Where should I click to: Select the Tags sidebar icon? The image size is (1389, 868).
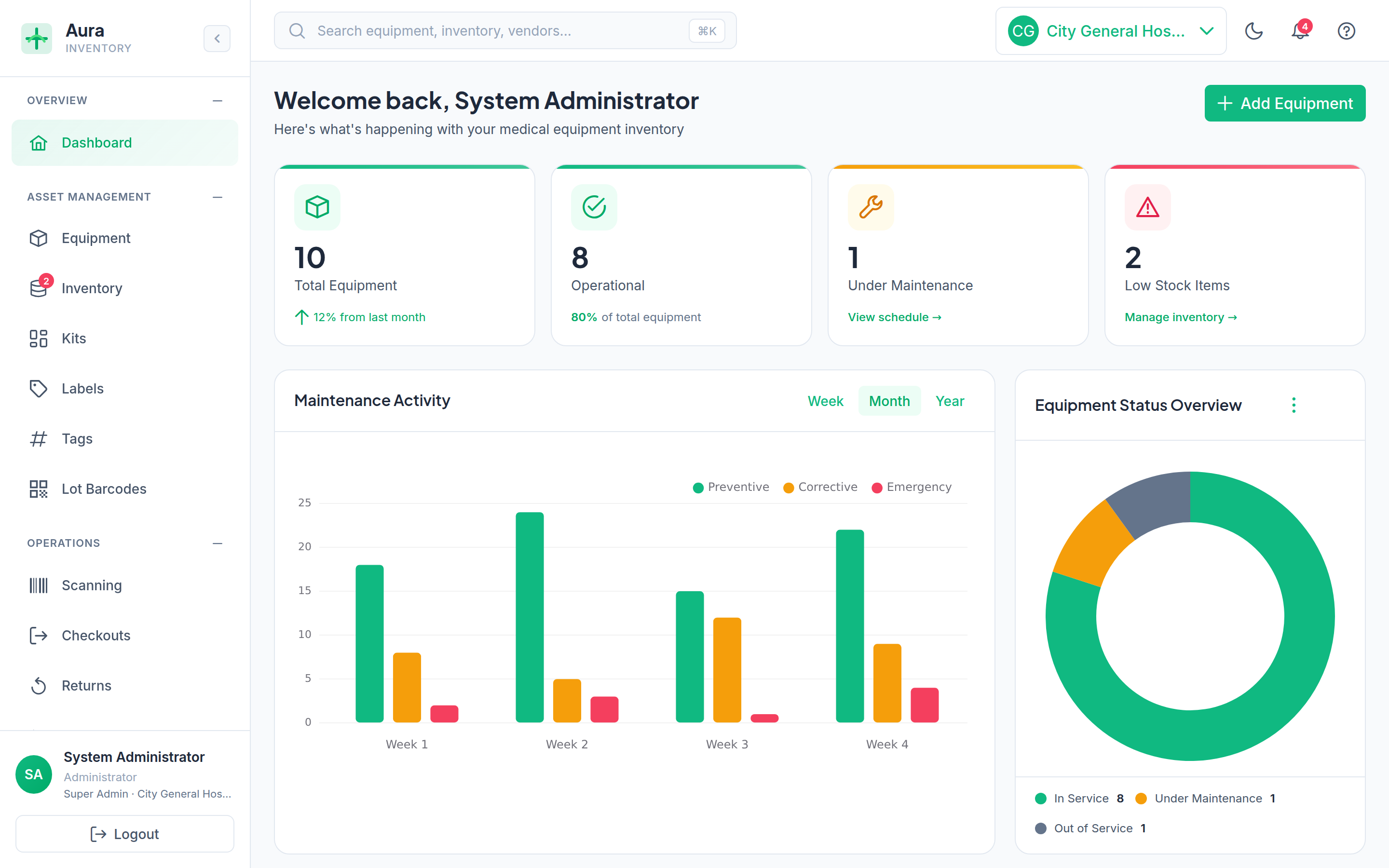(x=39, y=439)
